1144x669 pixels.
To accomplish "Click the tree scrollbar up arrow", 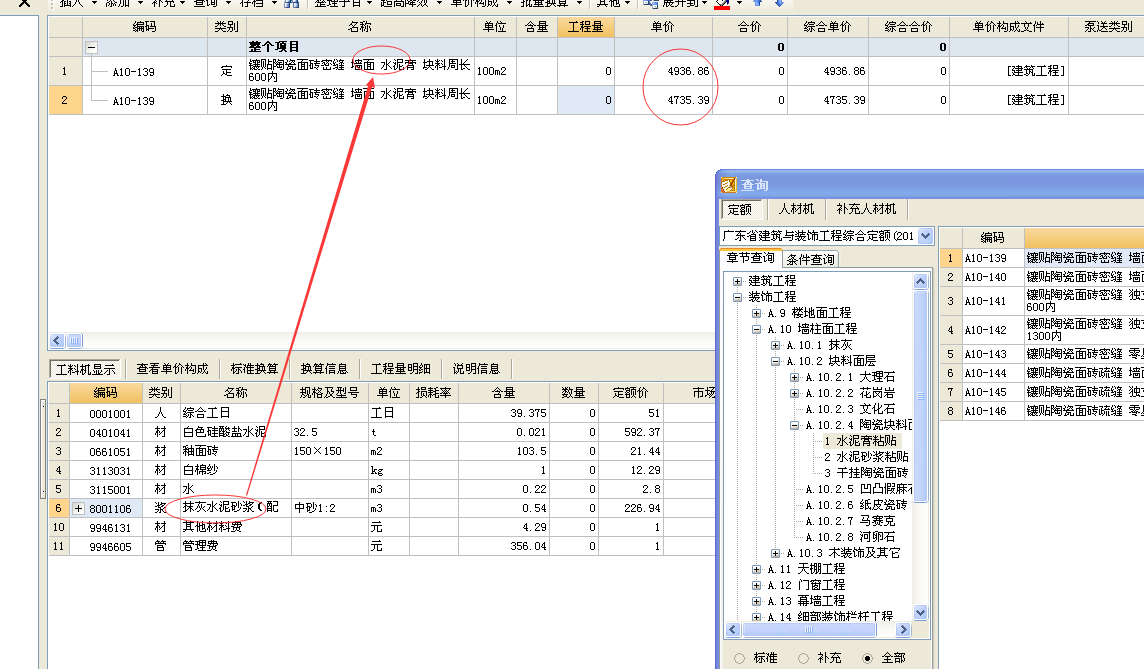I will pyautogui.click(x=921, y=282).
